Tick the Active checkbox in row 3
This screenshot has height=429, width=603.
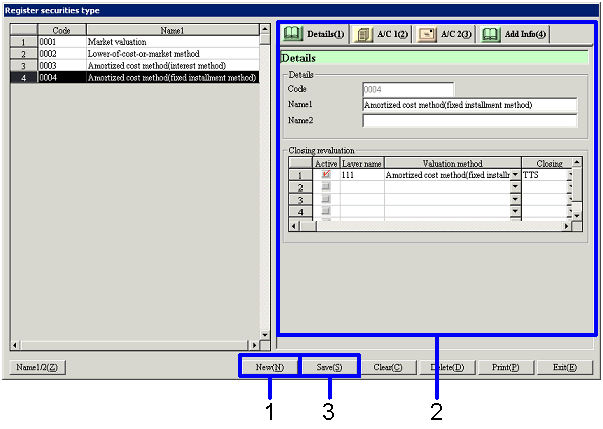coord(326,199)
